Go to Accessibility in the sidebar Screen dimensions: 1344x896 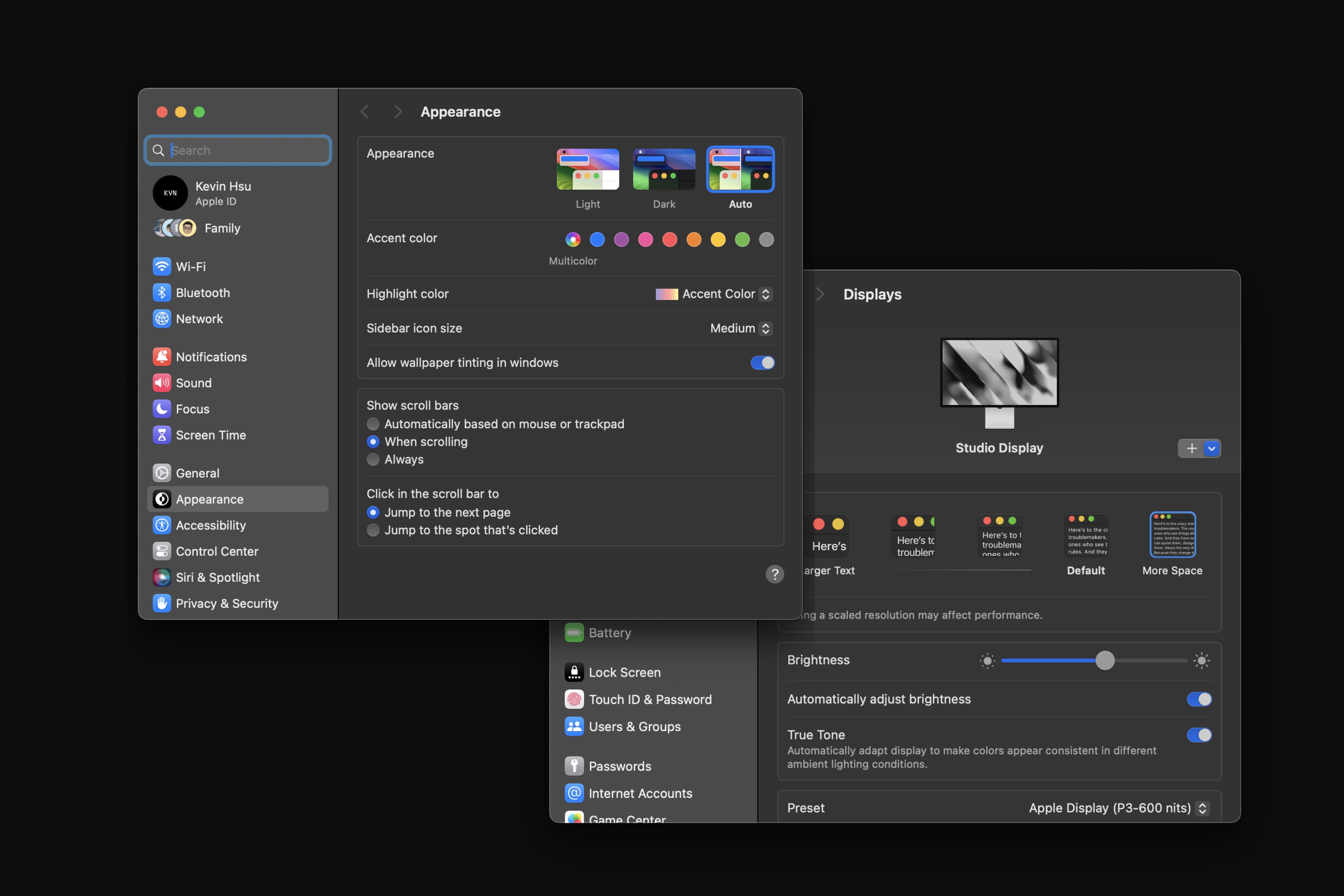coord(210,525)
